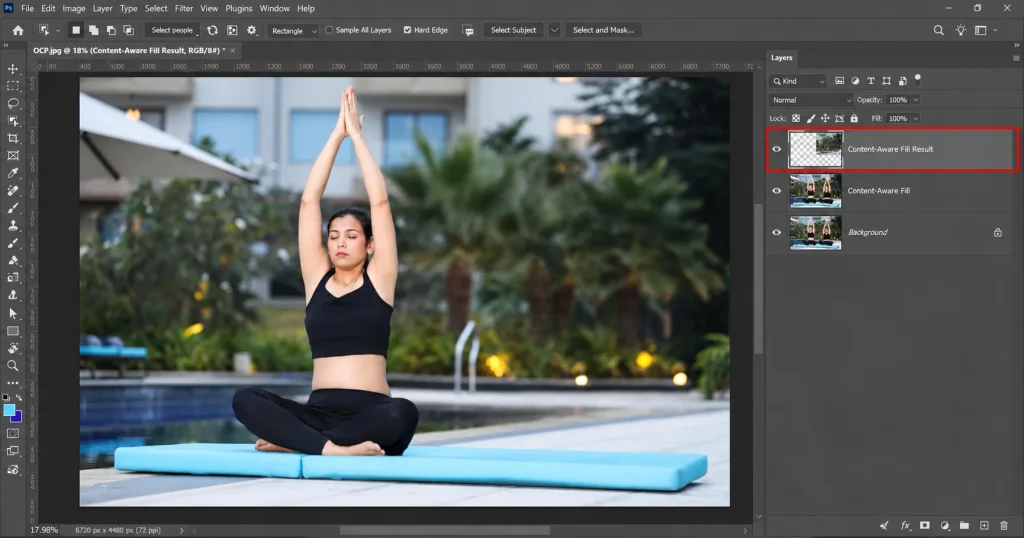
Task: Select the Path Selection arrow tool
Action: point(12,313)
